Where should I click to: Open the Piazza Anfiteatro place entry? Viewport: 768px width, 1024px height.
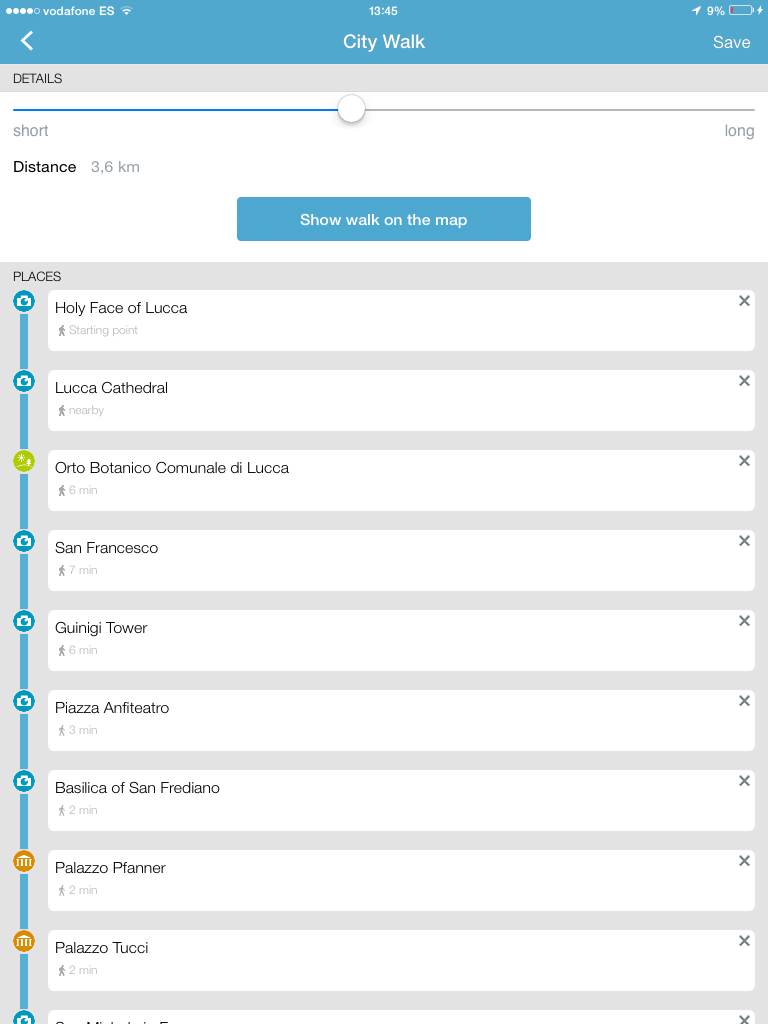402,720
